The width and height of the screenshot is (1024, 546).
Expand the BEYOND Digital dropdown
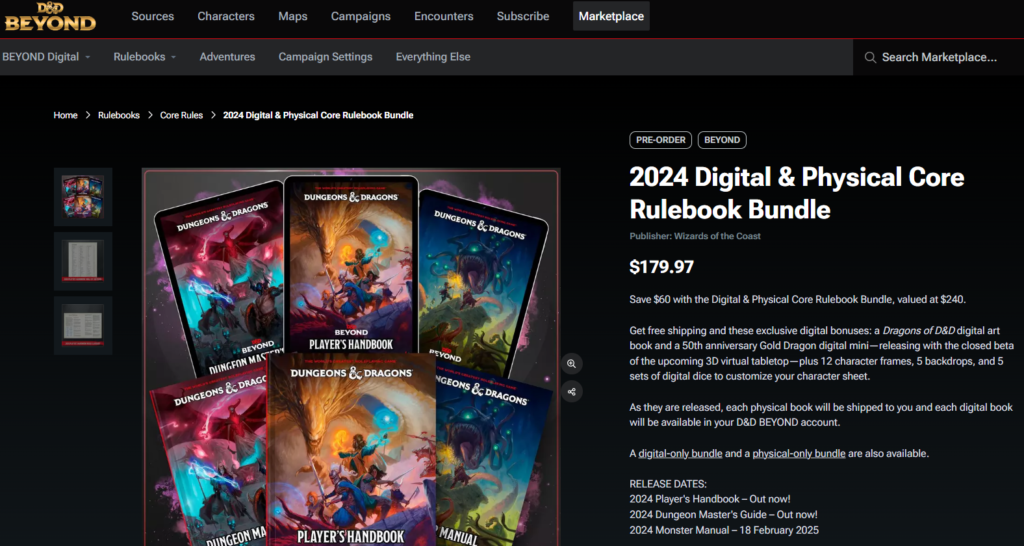(x=46, y=57)
